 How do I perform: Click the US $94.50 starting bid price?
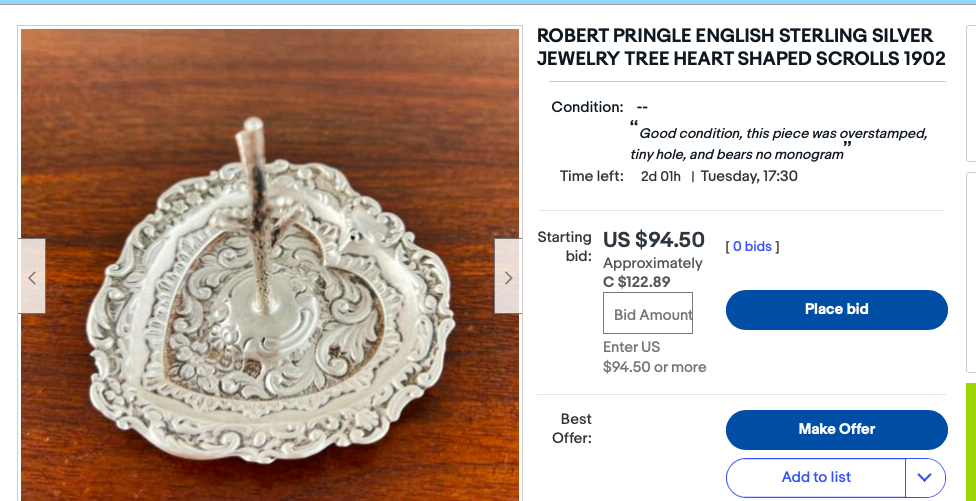click(654, 240)
